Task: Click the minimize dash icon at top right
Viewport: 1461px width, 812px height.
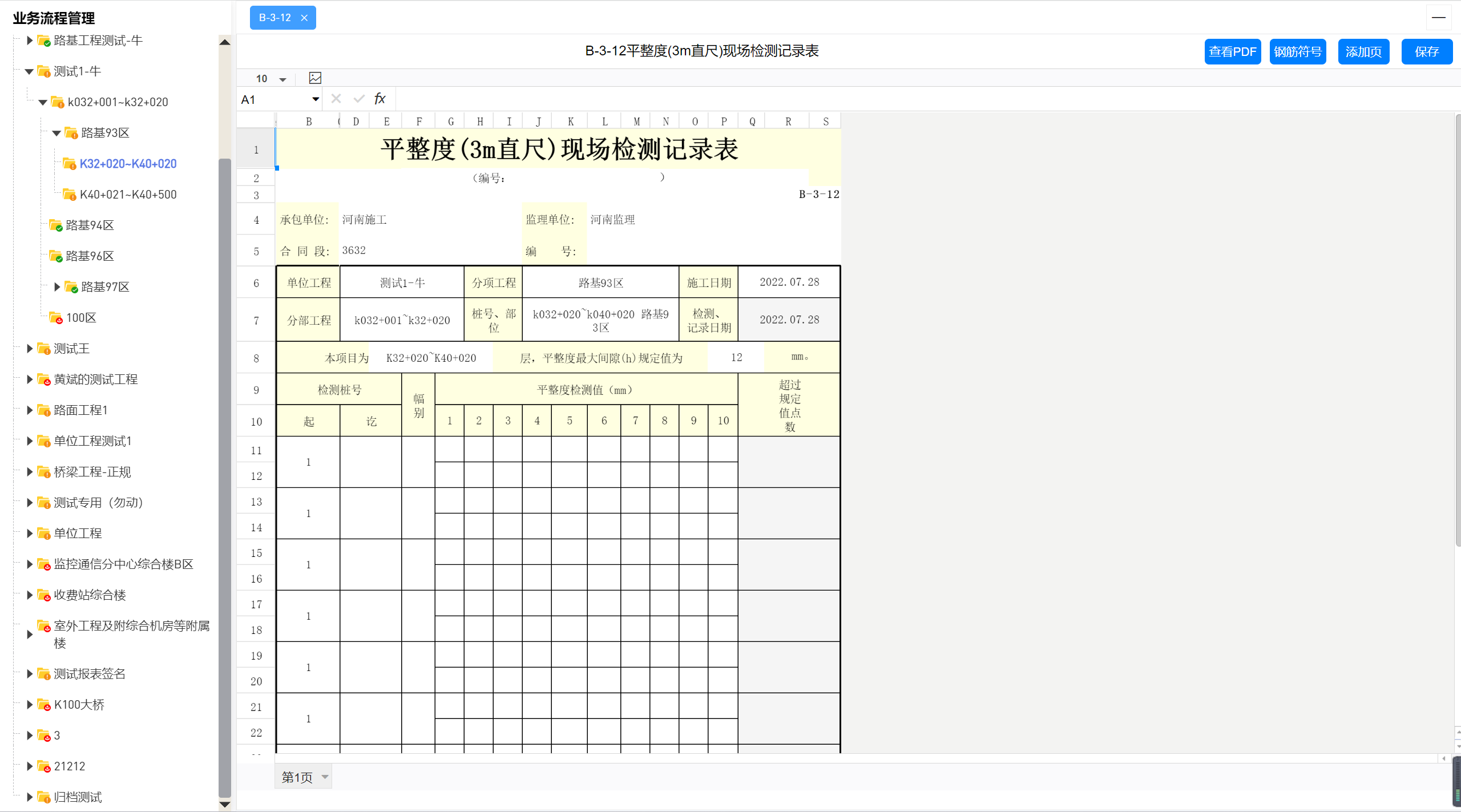Action: tap(1439, 18)
